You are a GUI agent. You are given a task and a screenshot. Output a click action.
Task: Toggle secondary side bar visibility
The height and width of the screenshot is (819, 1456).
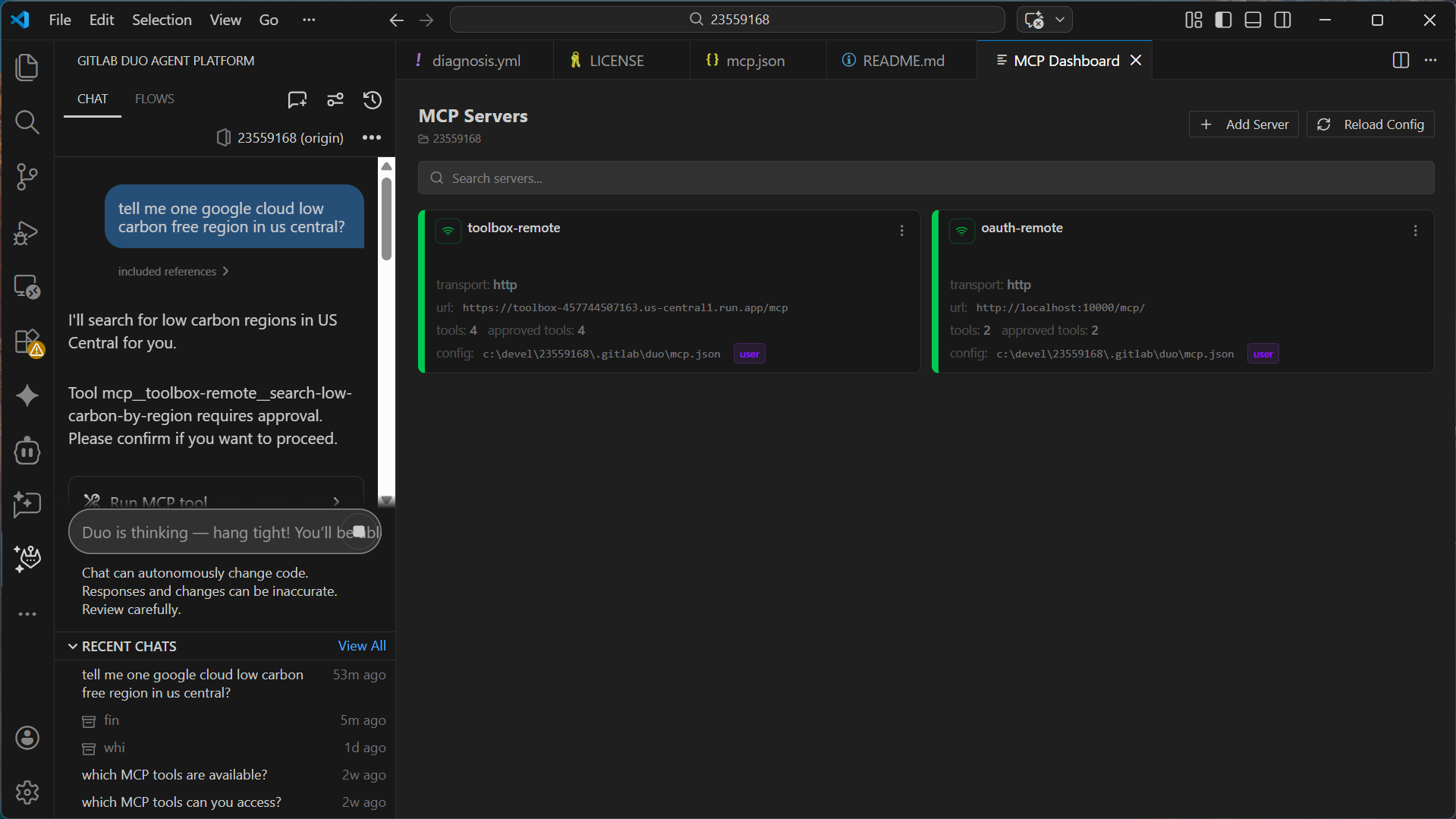click(x=1283, y=20)
